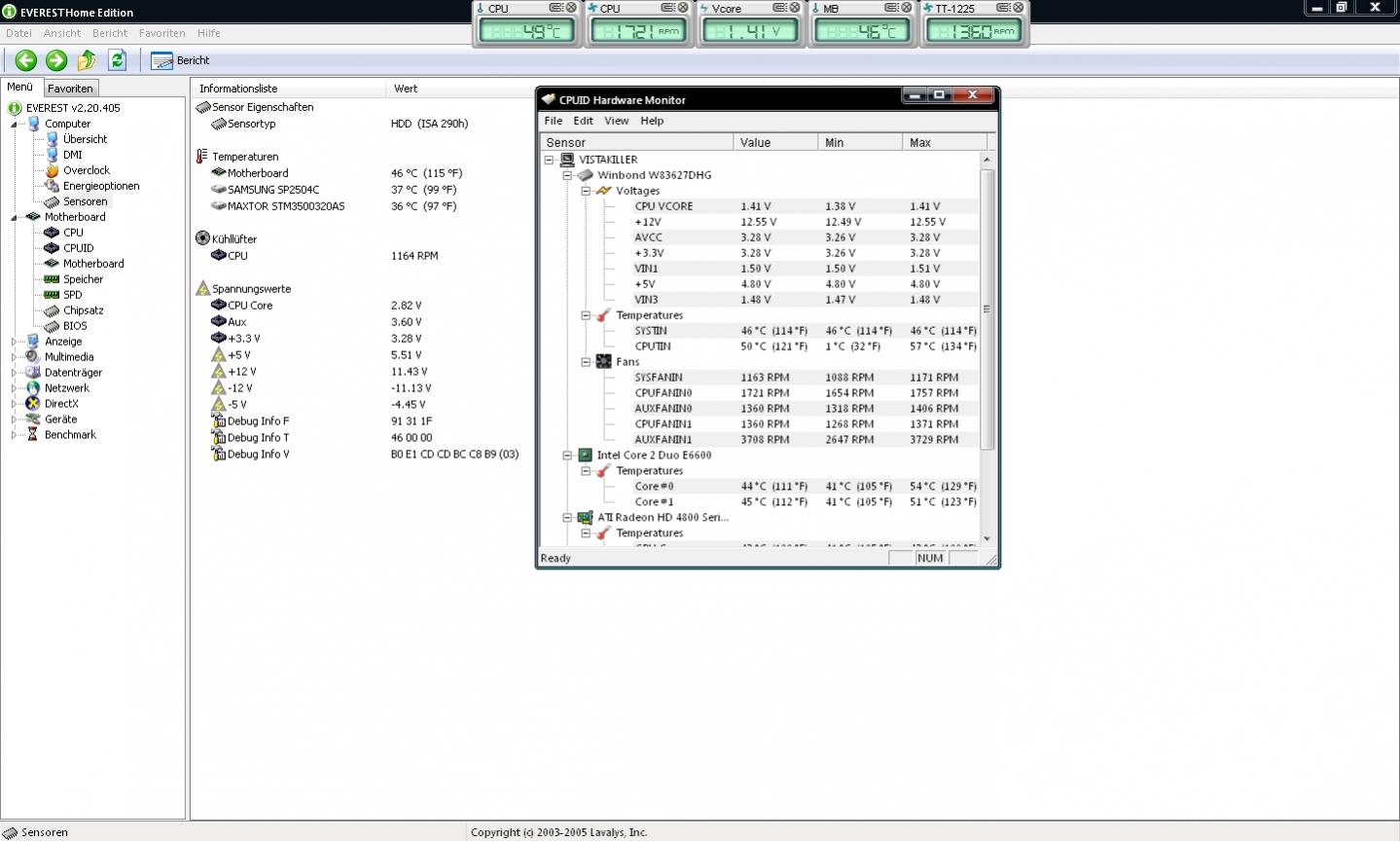Click the green Forward arrow in EVEREST toolbar
Viewport: 1400px width, 842px height.
click(x=56, y=60)
